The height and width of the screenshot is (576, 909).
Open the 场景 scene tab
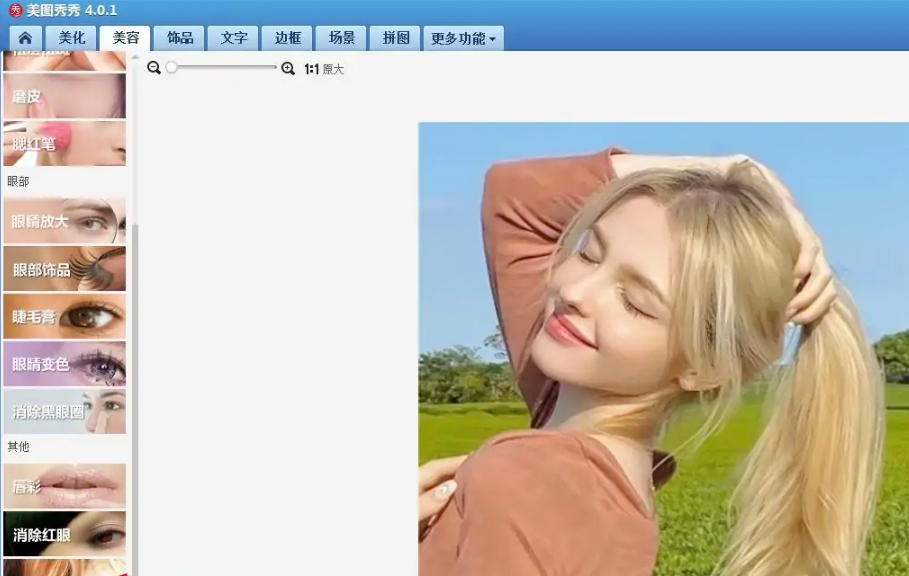tap(340, 37)
